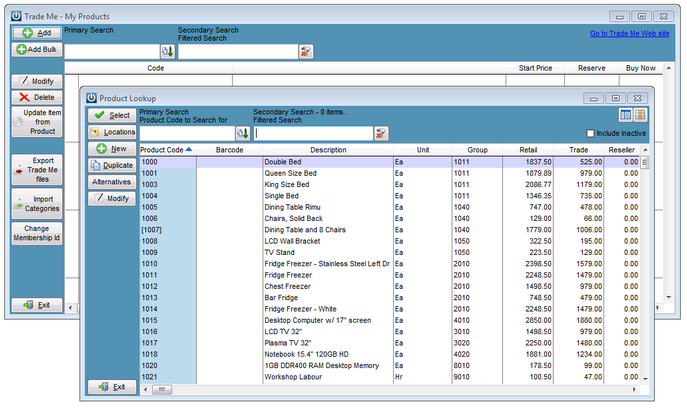Image resolution: width=687 pixels, height=408 pixels.
Task: Select the TV Stand row
Action: coord(390,252)
